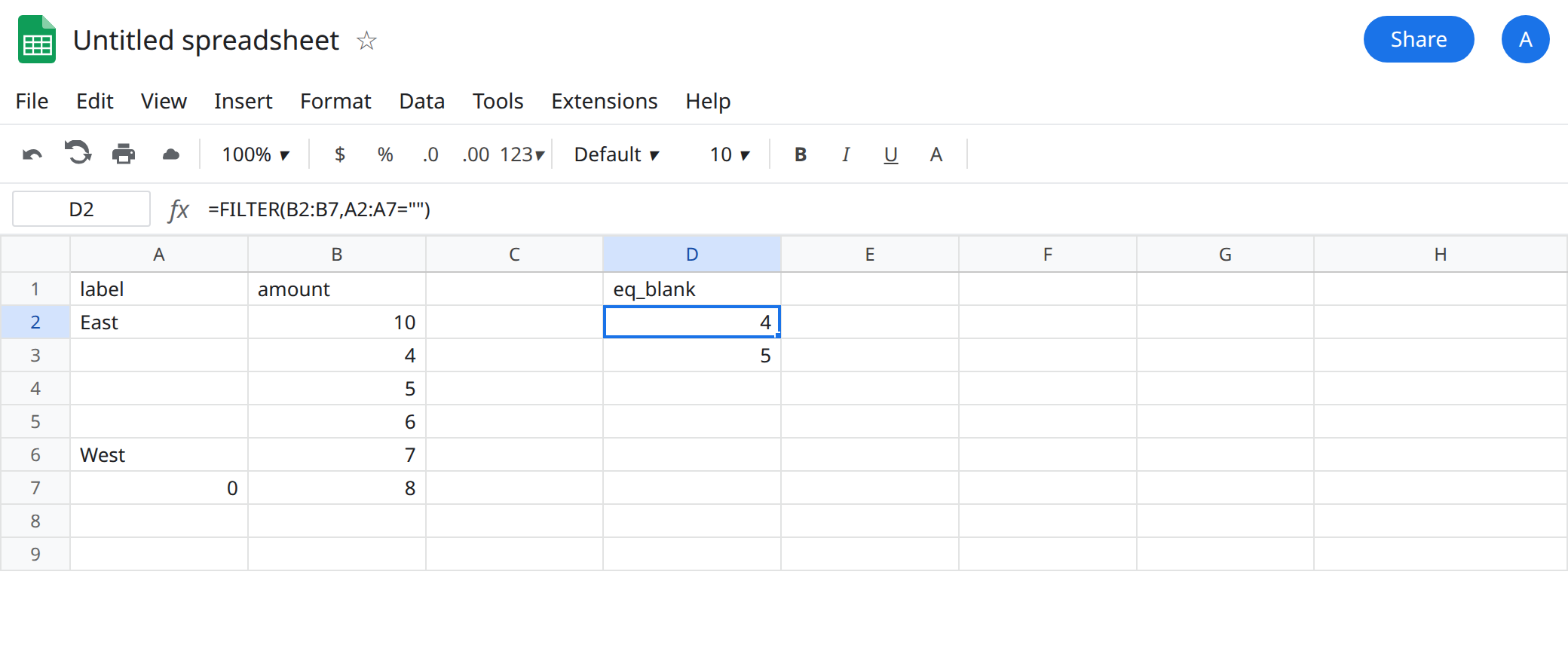Select the eq_blank header cell

[692, 289]
